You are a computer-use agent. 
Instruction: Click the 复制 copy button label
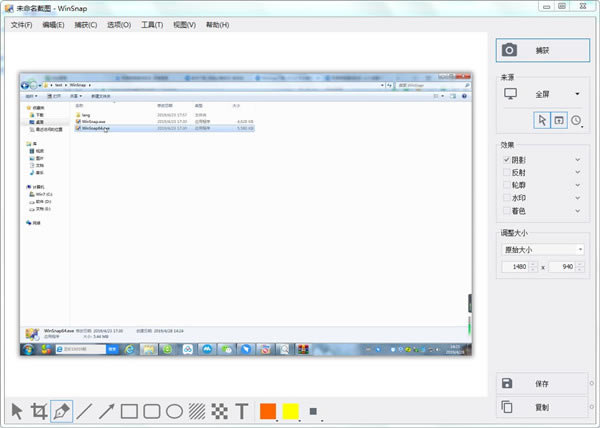click(x=542, y=407)
